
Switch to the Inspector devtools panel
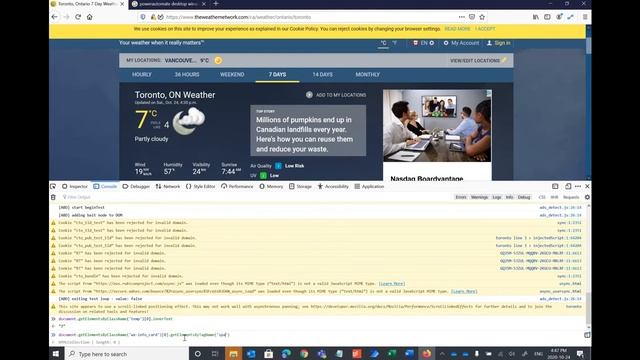(75, 187)
